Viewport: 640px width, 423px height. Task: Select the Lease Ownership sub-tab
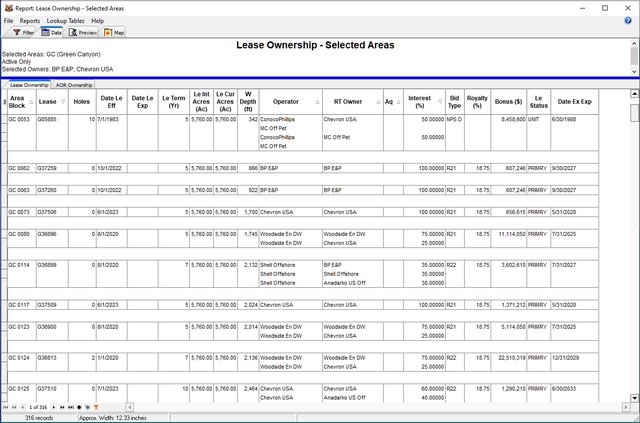pos(29,85)
